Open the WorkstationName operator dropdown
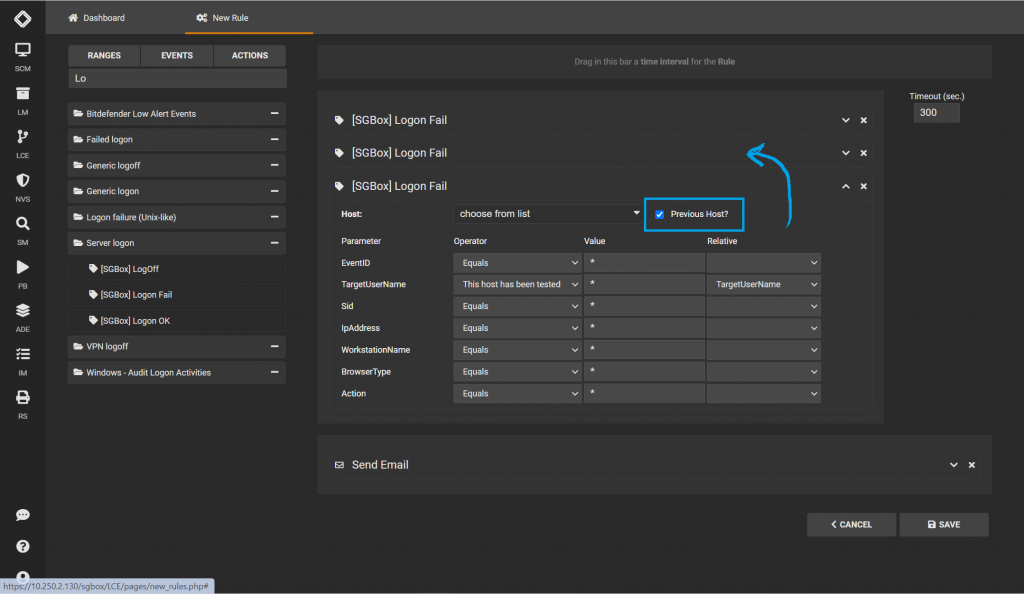 click(x=517, y=350)
